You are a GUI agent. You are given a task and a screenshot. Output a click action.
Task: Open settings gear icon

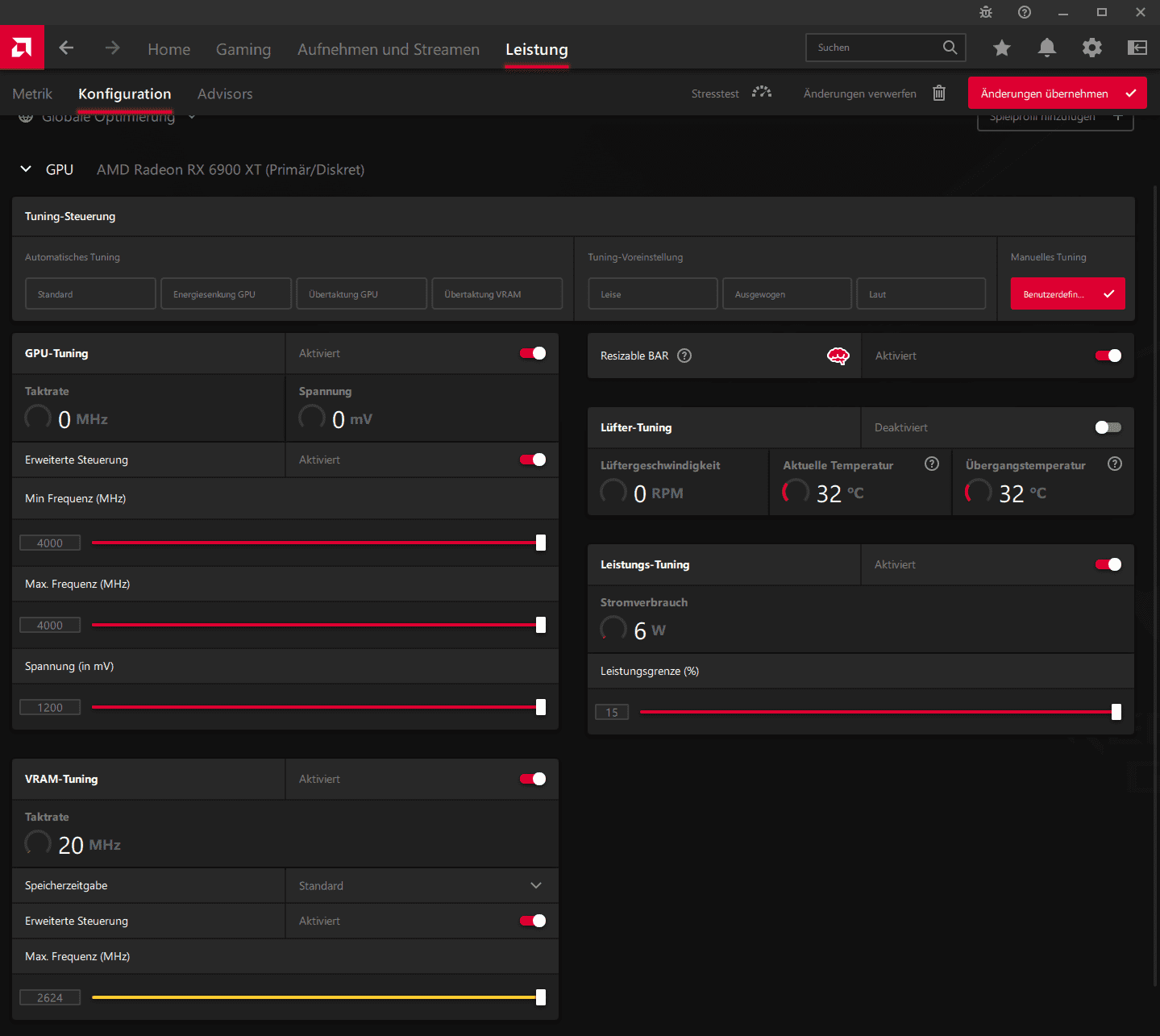[1092, 48]
